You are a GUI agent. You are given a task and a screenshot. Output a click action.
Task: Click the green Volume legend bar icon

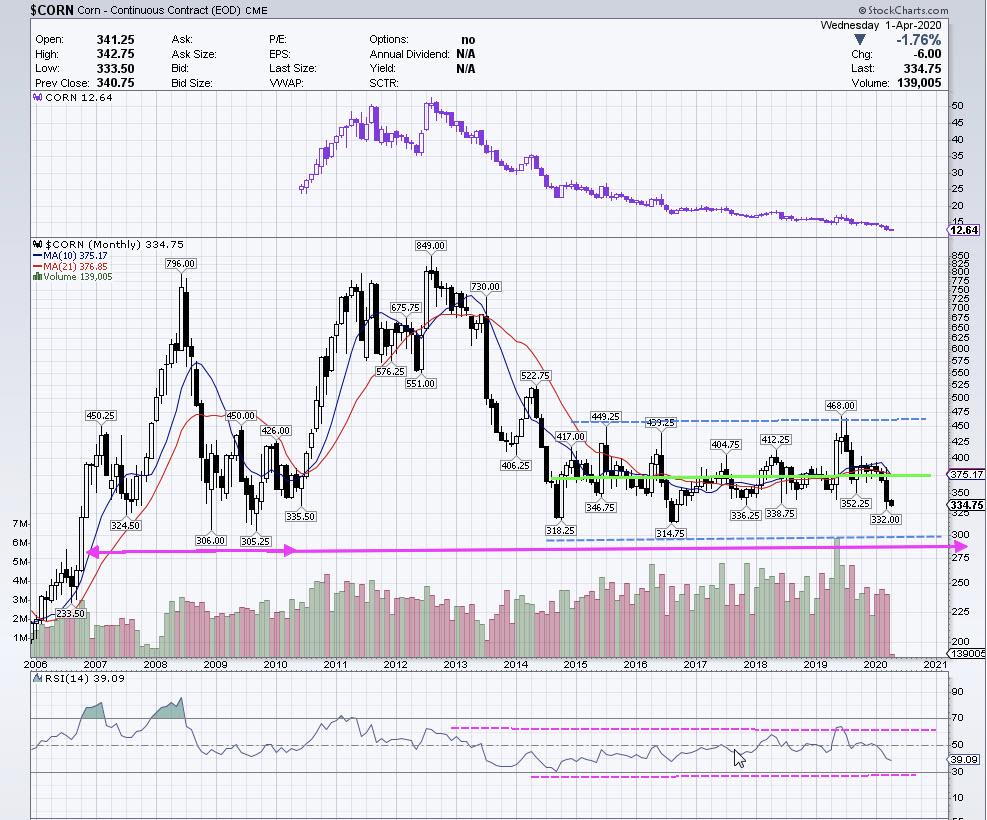tap(37, 277)
